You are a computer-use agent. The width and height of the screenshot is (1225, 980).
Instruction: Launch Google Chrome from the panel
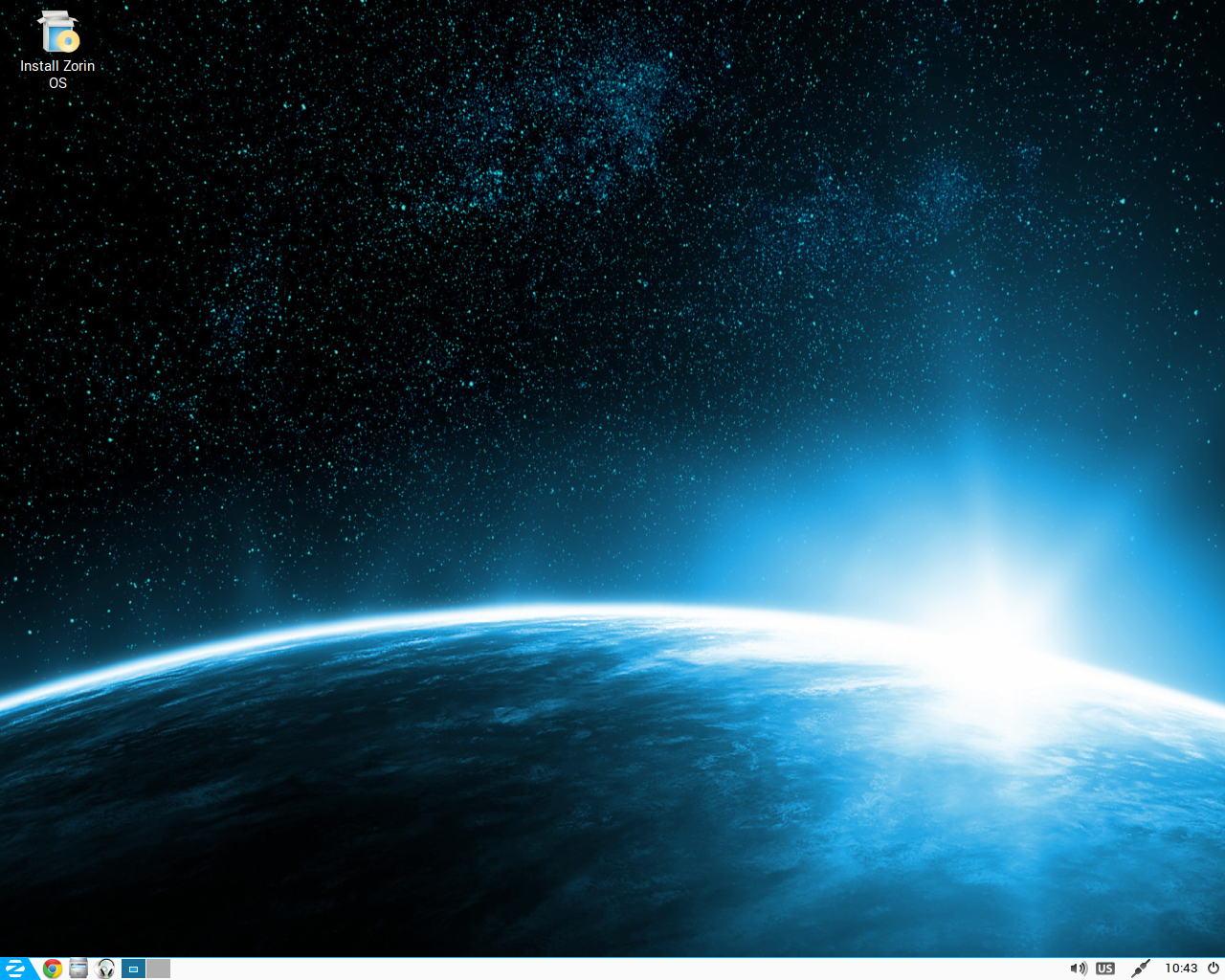click(x=53, y=969)
